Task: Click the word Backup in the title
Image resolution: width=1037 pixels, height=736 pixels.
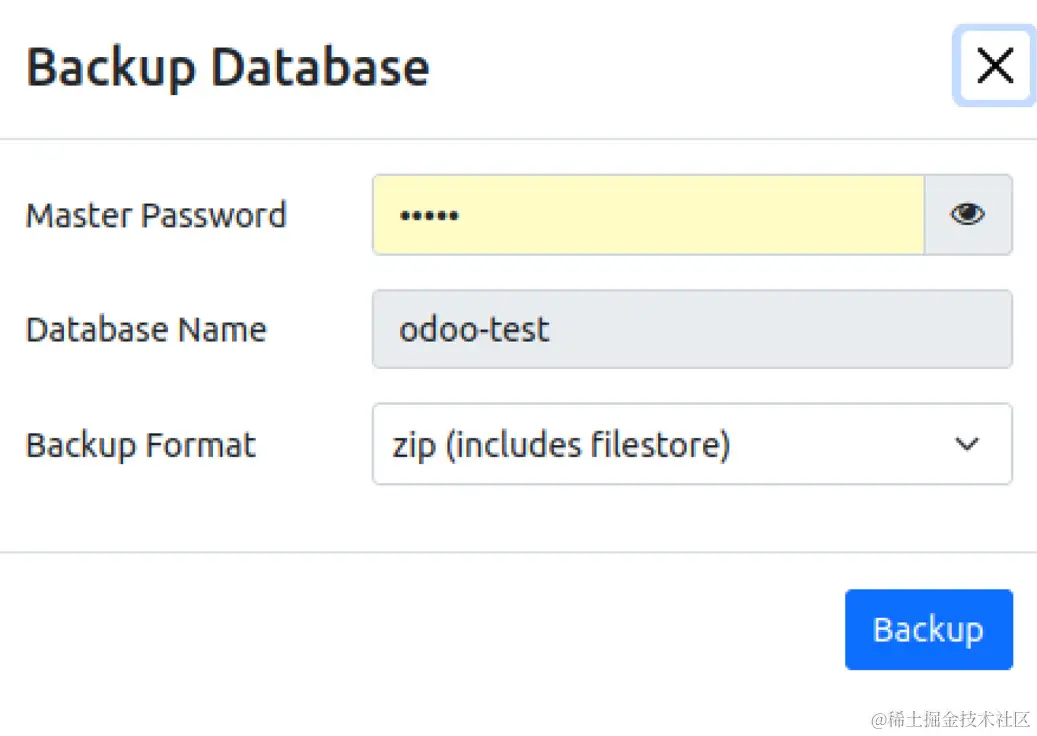Action: [111, 67]
